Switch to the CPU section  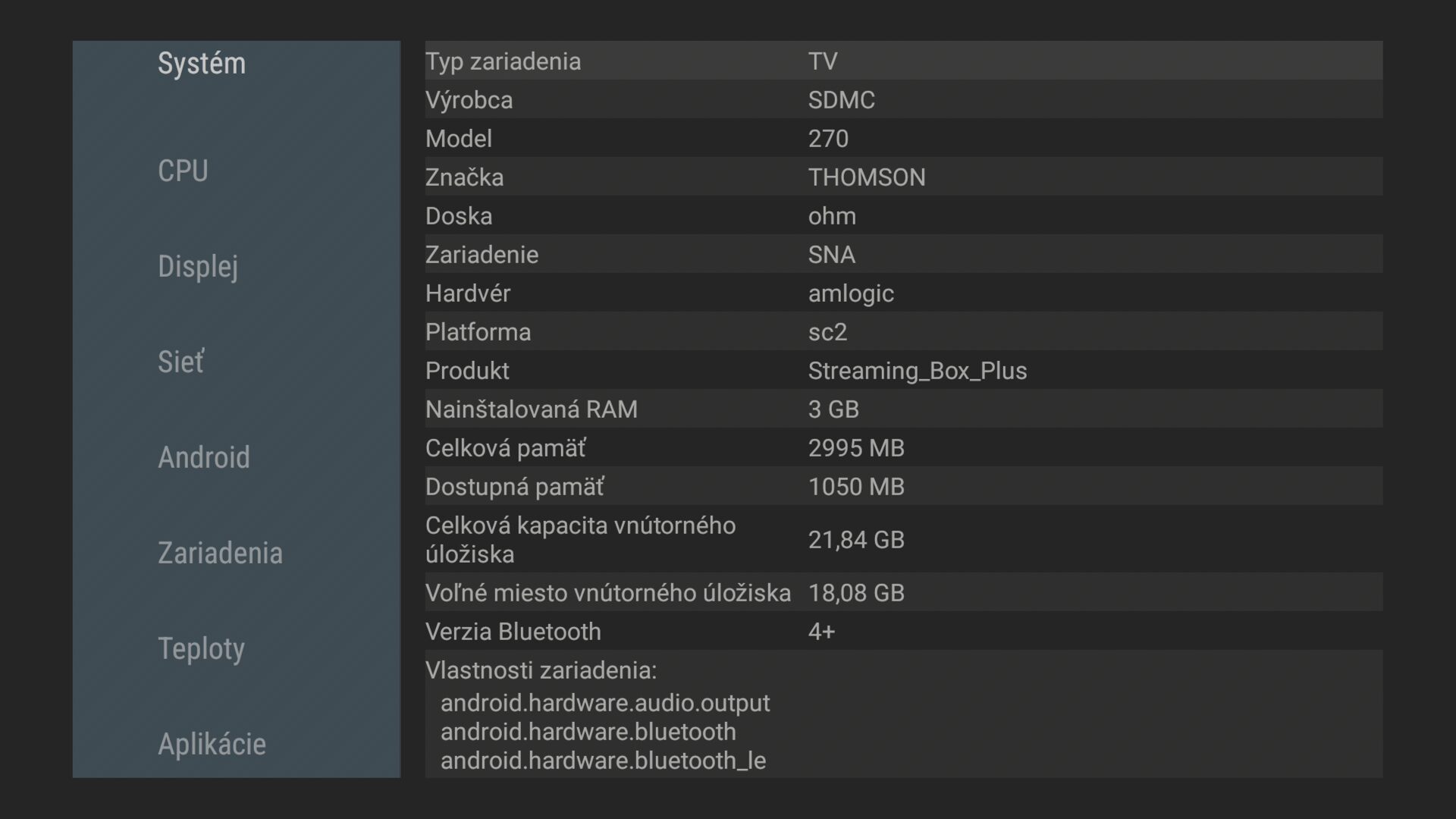(183, 171)
